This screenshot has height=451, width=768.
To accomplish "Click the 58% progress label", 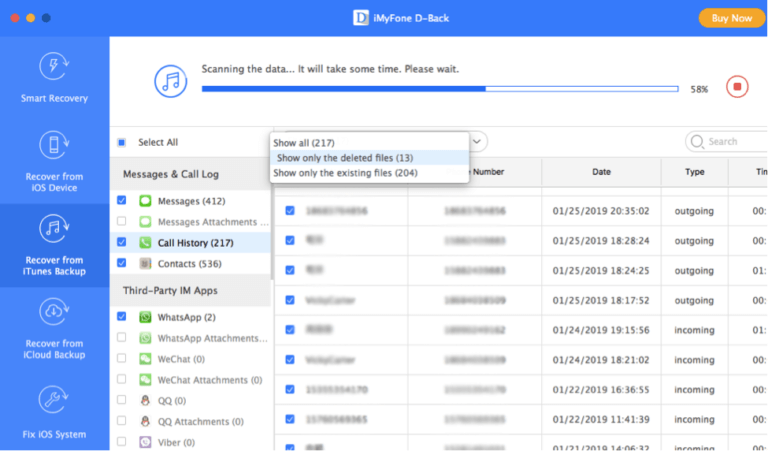I will (699, 89).
